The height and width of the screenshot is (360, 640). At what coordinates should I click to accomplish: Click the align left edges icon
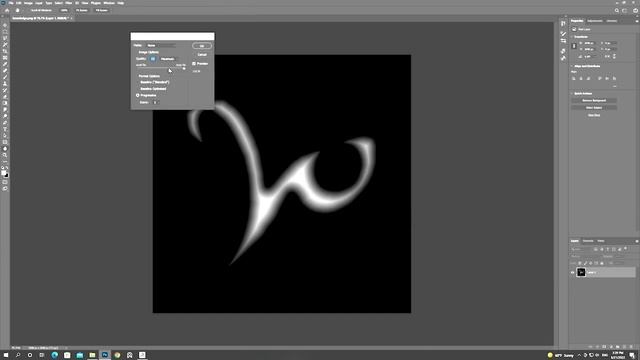point(574,78)
